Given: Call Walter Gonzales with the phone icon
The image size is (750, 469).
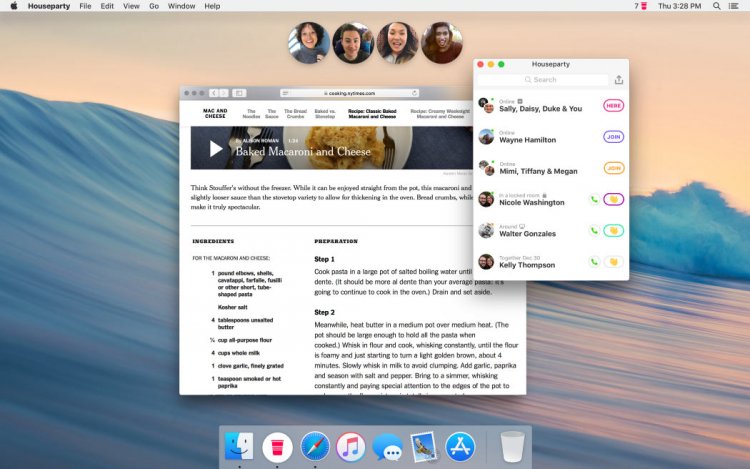Looking at the screenshot, I should [x=594, y=231].
